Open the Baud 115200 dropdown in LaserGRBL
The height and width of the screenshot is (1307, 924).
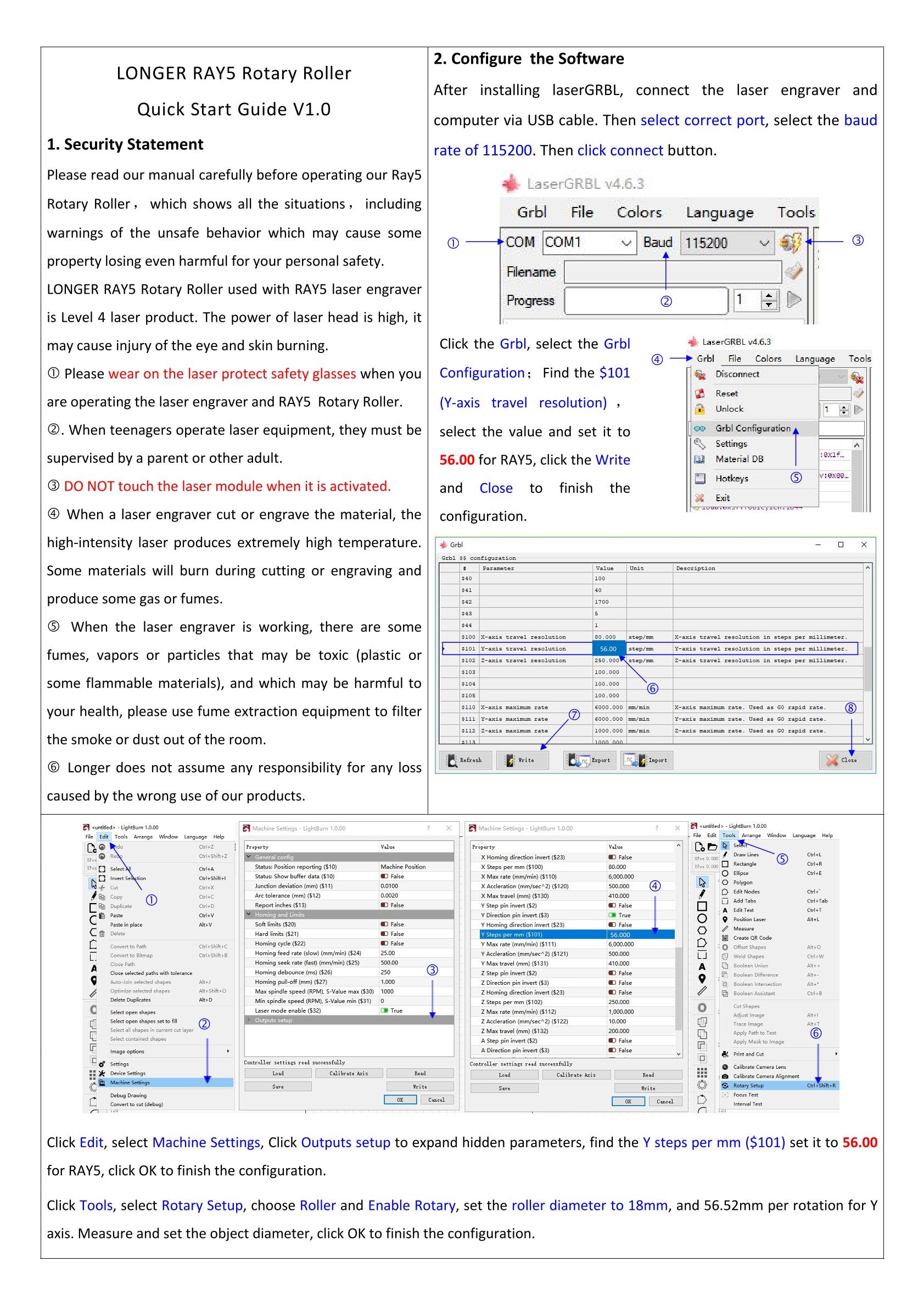[727, 243]
